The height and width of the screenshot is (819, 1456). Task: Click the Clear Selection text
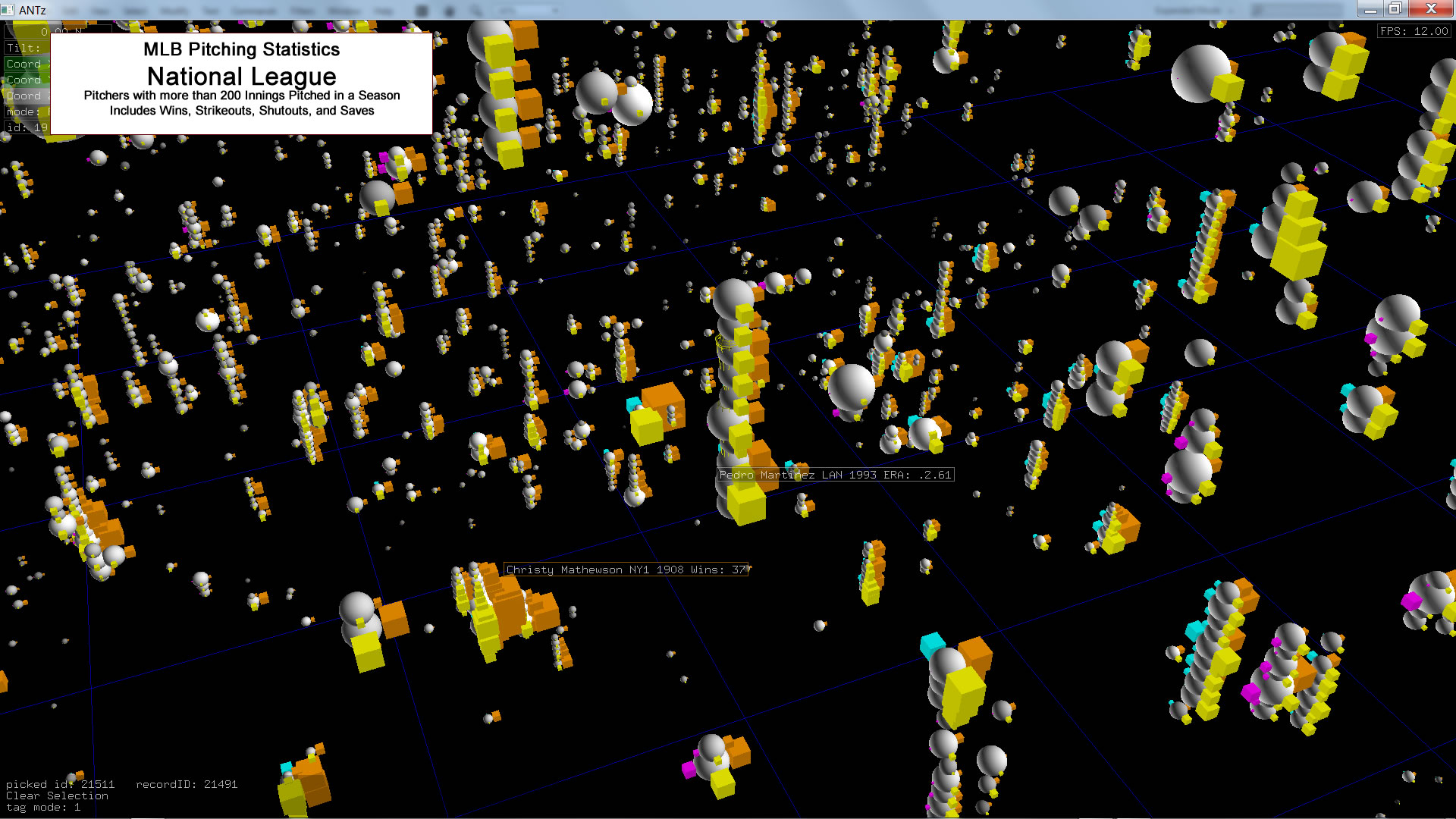57,795
